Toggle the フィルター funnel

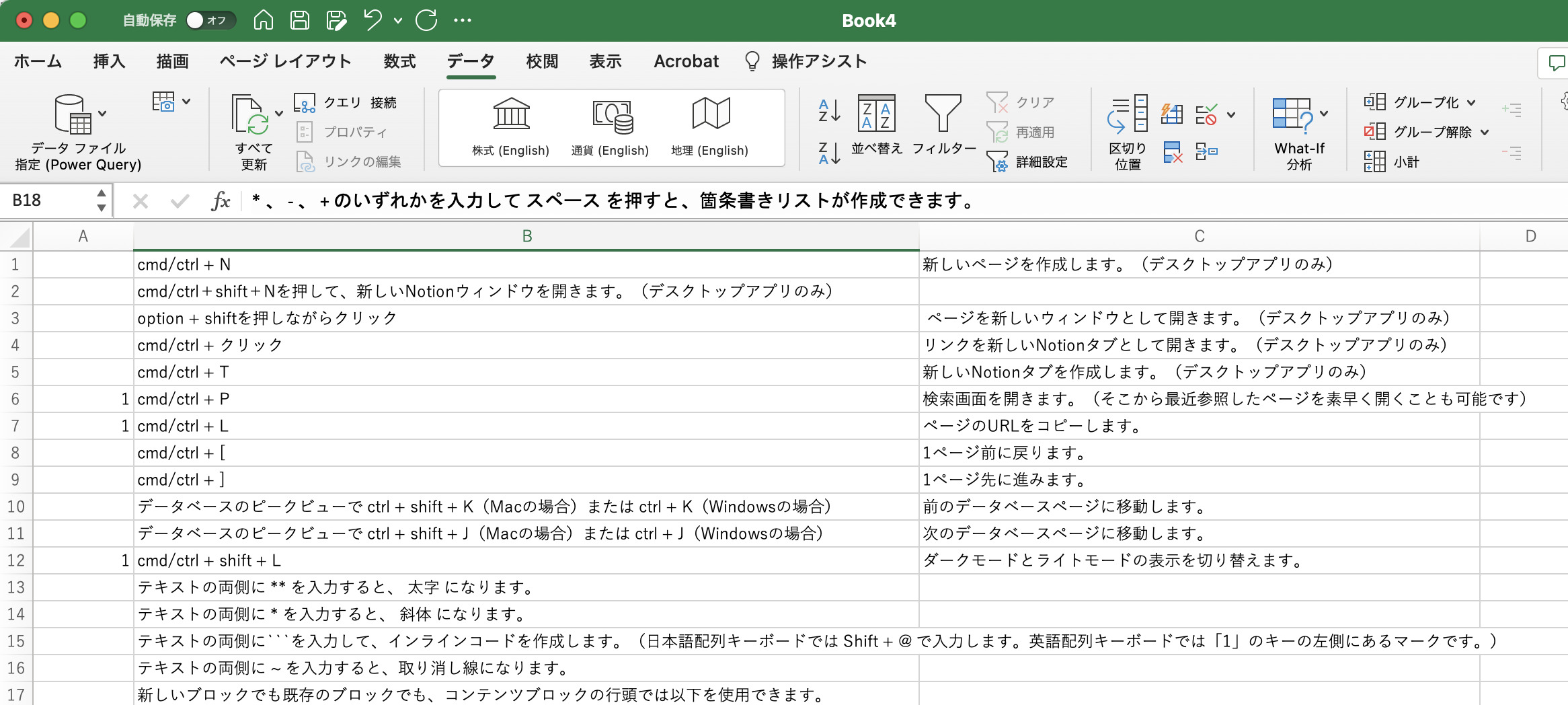click(x=943, y=124)
